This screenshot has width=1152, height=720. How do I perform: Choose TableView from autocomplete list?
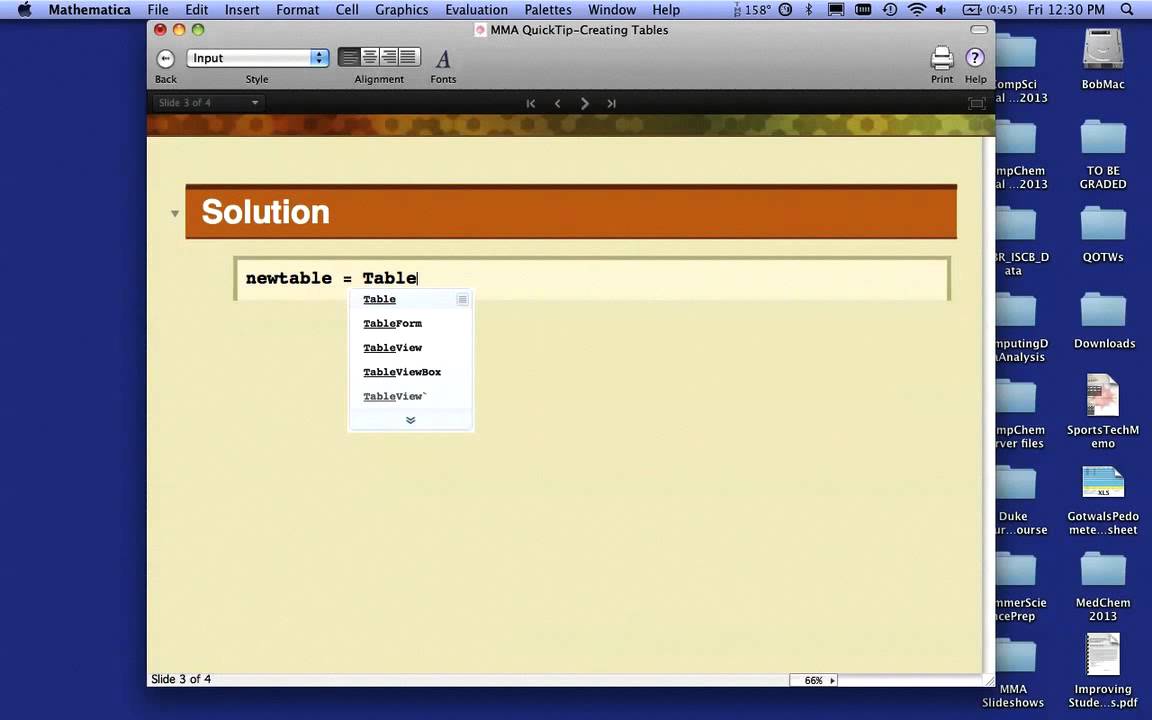point(392,348)
